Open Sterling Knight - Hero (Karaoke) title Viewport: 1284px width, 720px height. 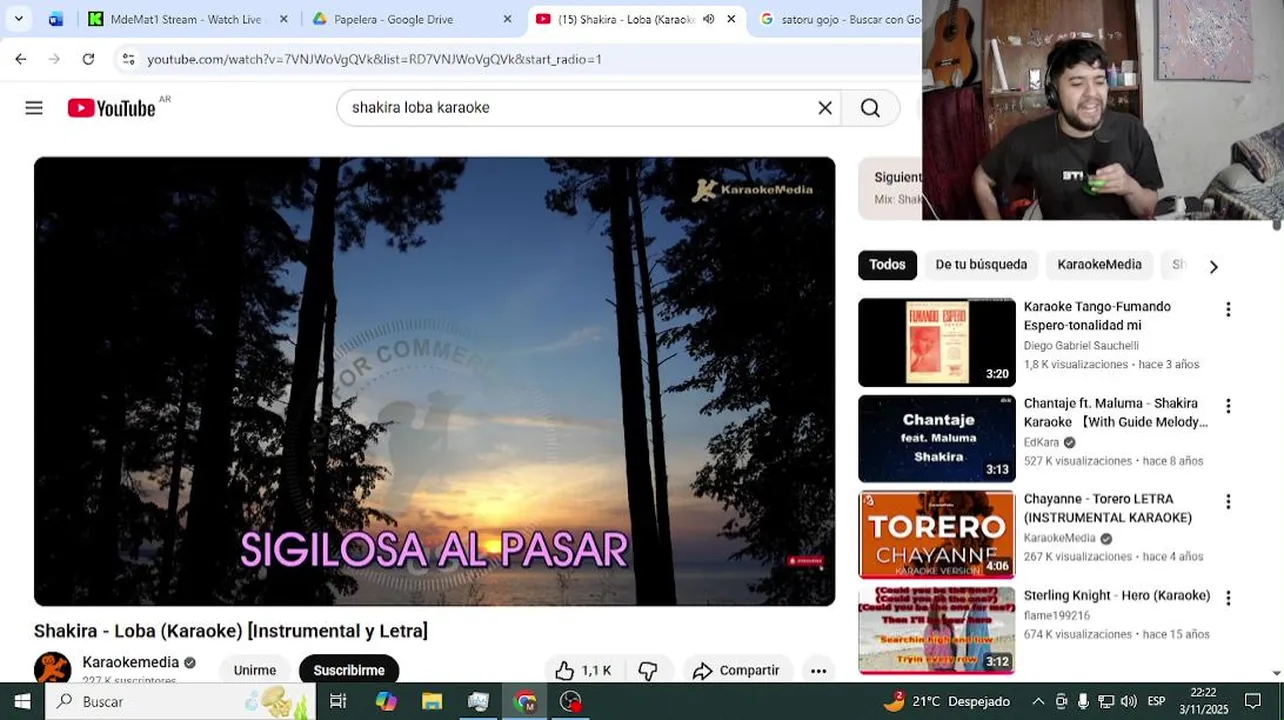pos(1117,596)
